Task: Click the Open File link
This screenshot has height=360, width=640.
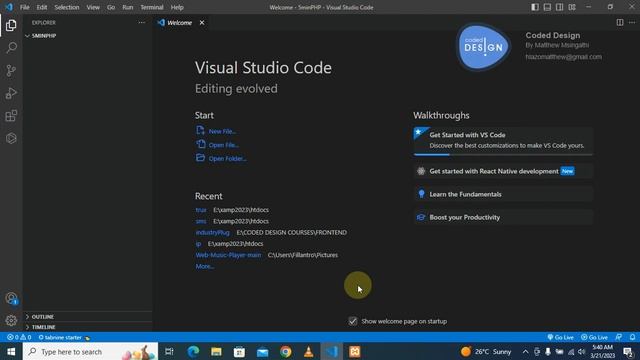Action: coord(224,145)
